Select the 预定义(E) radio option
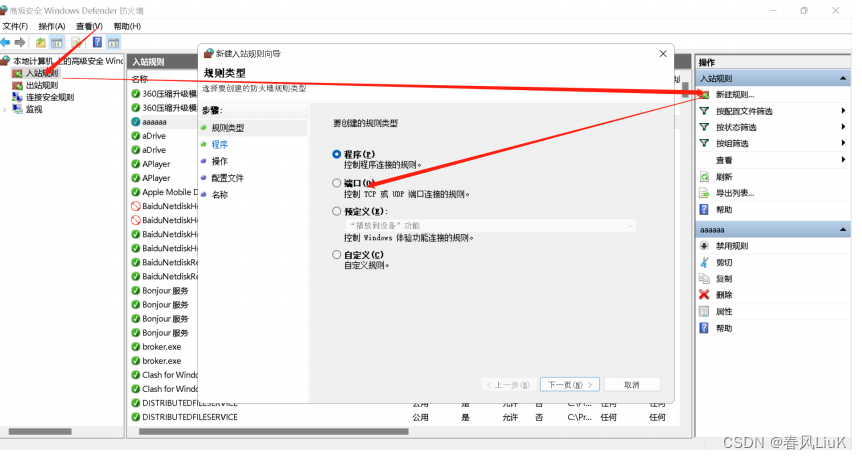The image size is (862, 459). (336, 211)
